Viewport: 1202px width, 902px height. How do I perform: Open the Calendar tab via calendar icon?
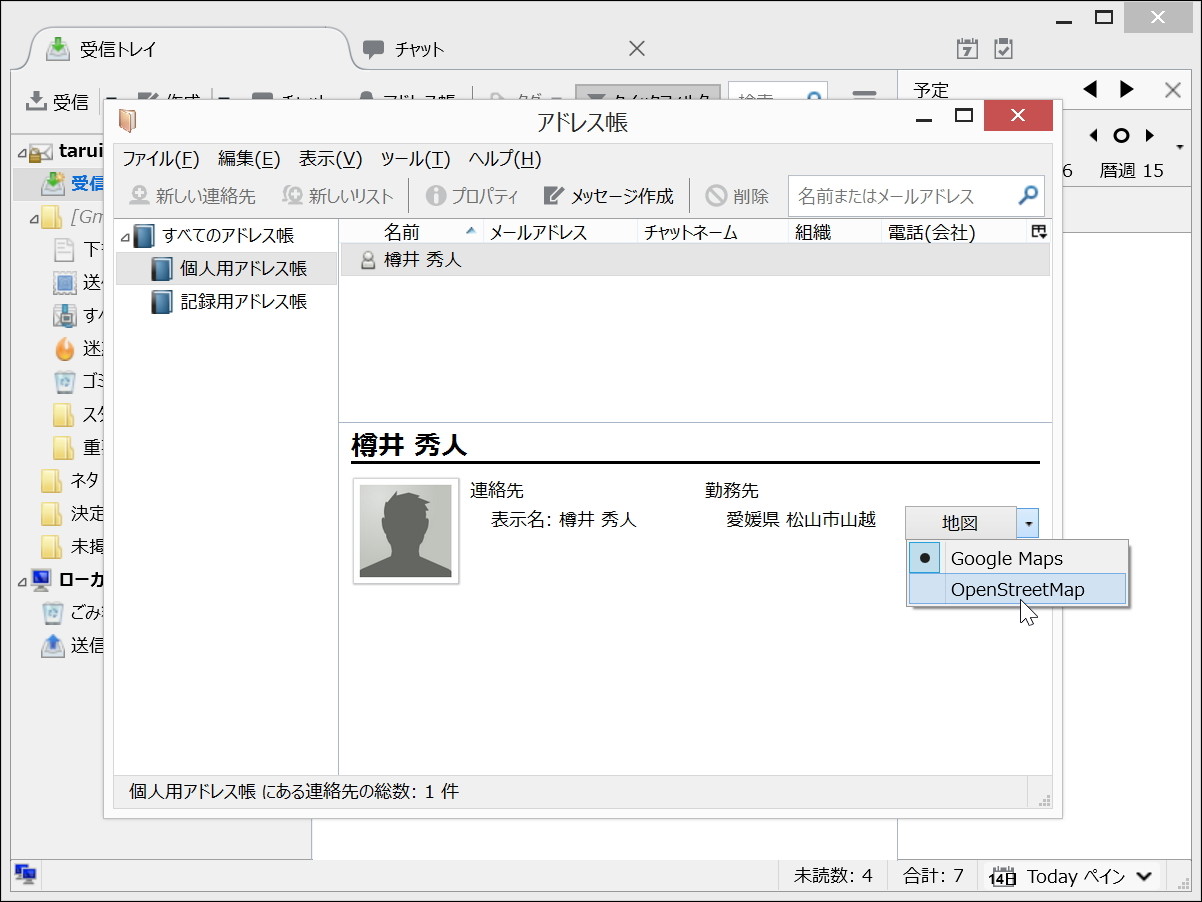coord(966,47)
